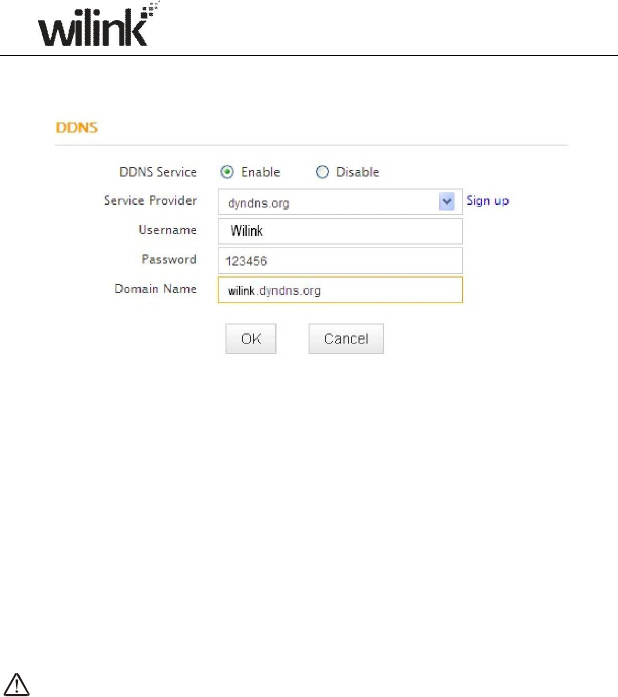Click the Username label text
Viewport: 618px width, 697px height.
coord(168,230)
